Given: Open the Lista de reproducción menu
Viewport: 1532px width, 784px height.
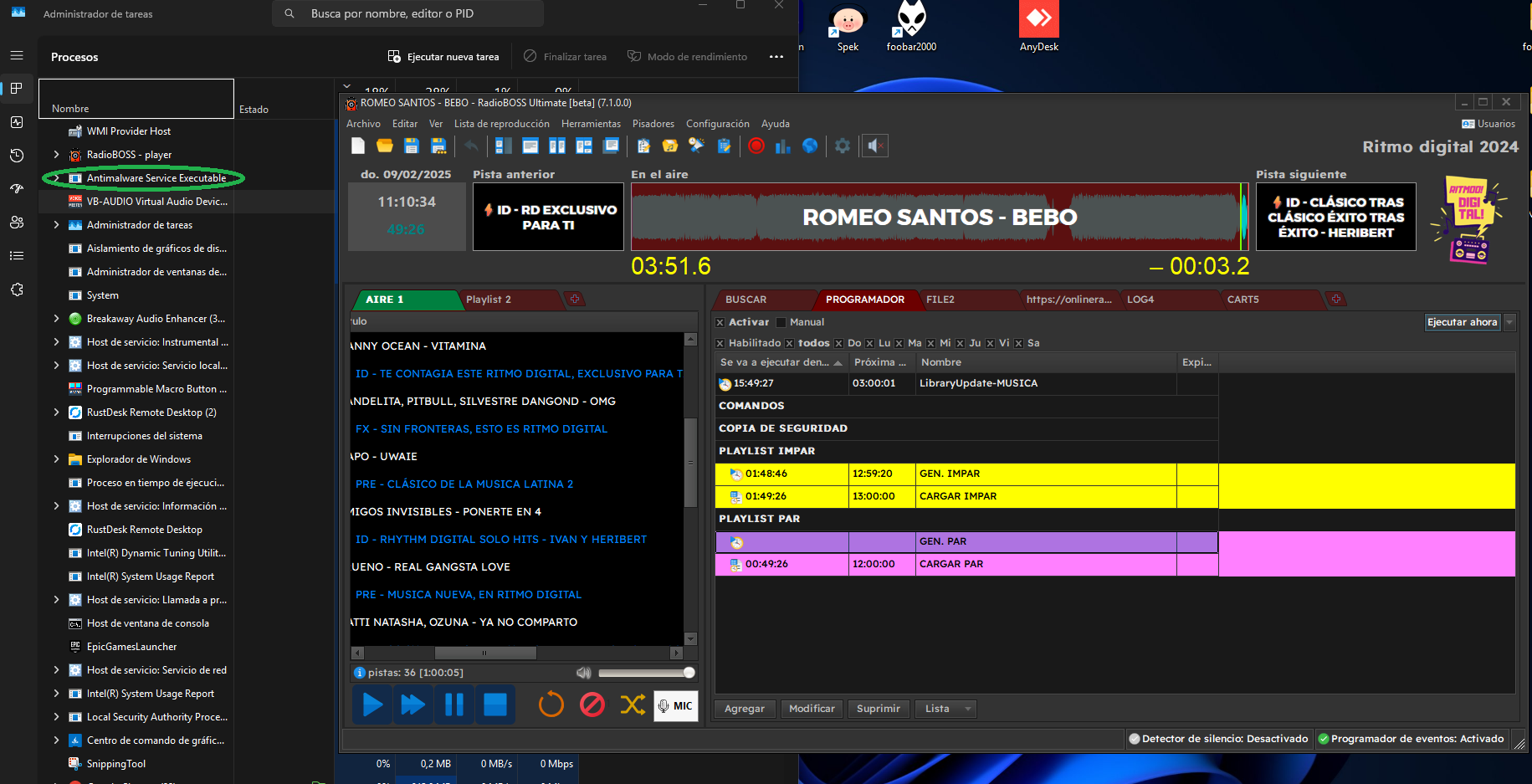Looking at the screenshot, I should (x=502, y=124).
